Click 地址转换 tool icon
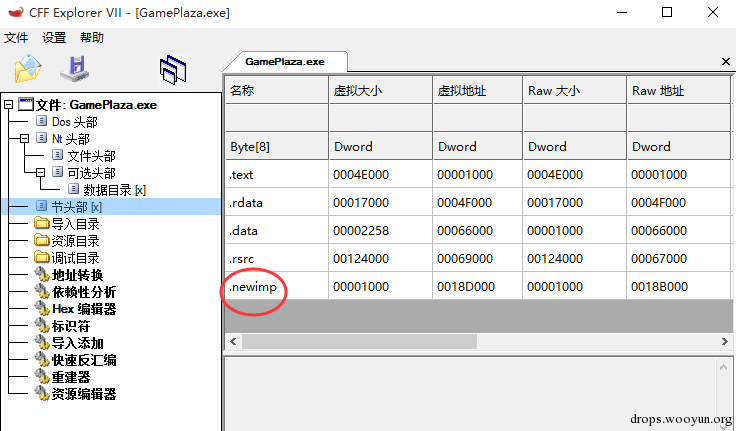Viewport: 736px width, 431px height. point(42,274)
